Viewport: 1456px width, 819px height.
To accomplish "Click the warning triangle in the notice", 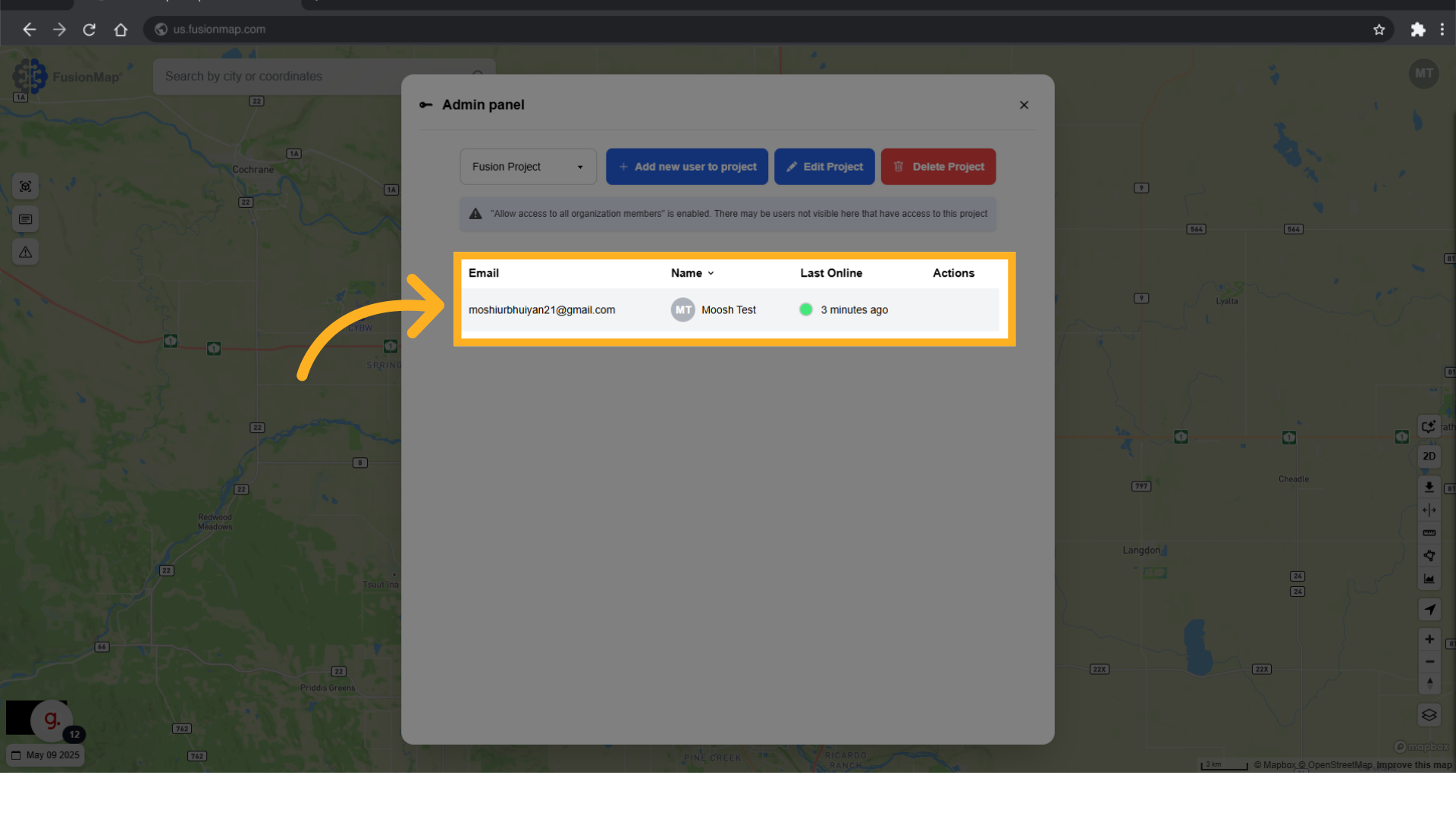I will (475, 214).
